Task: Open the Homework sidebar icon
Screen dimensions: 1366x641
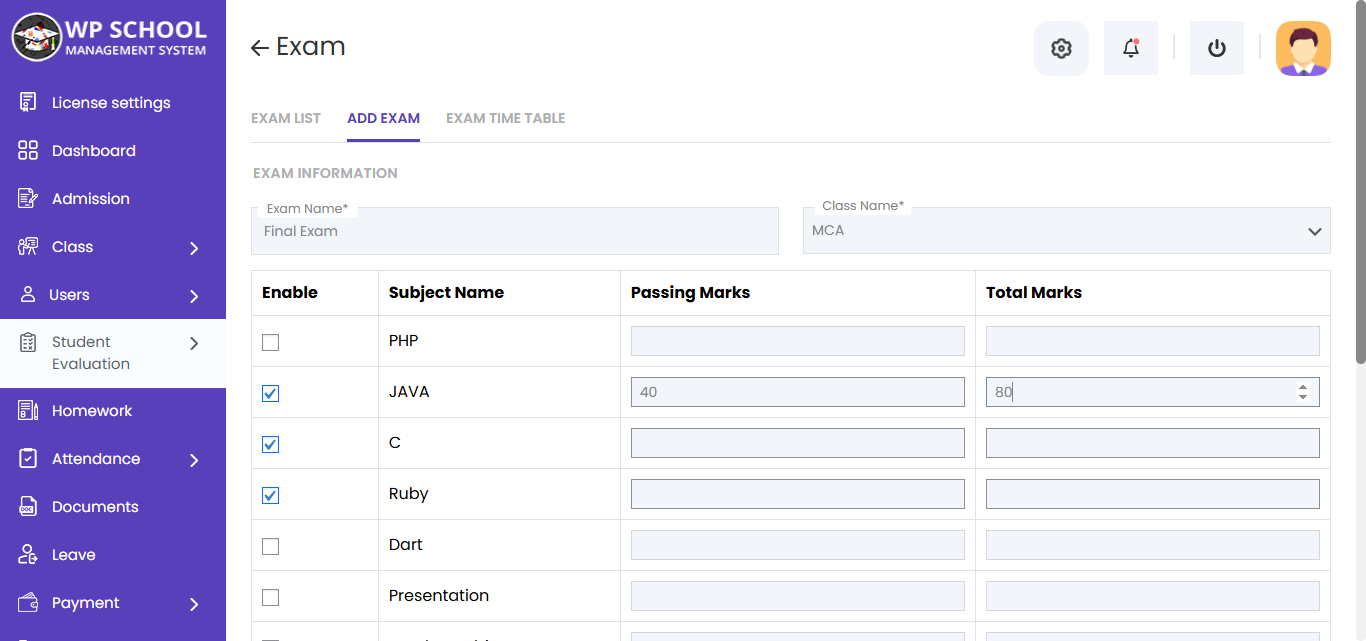Action: point(28,411)
